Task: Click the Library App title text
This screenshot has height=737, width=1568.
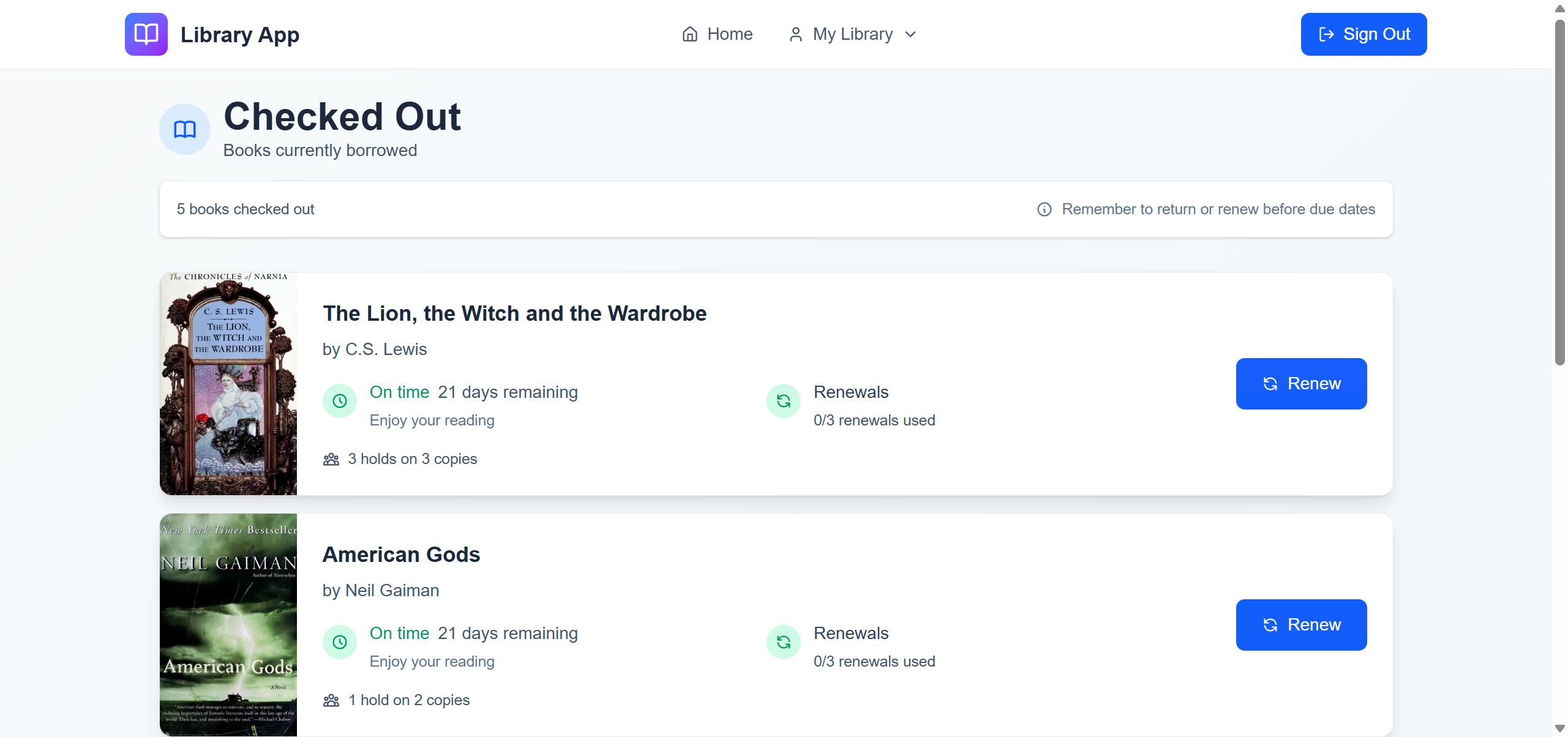Action: click(x=240, y=35)
